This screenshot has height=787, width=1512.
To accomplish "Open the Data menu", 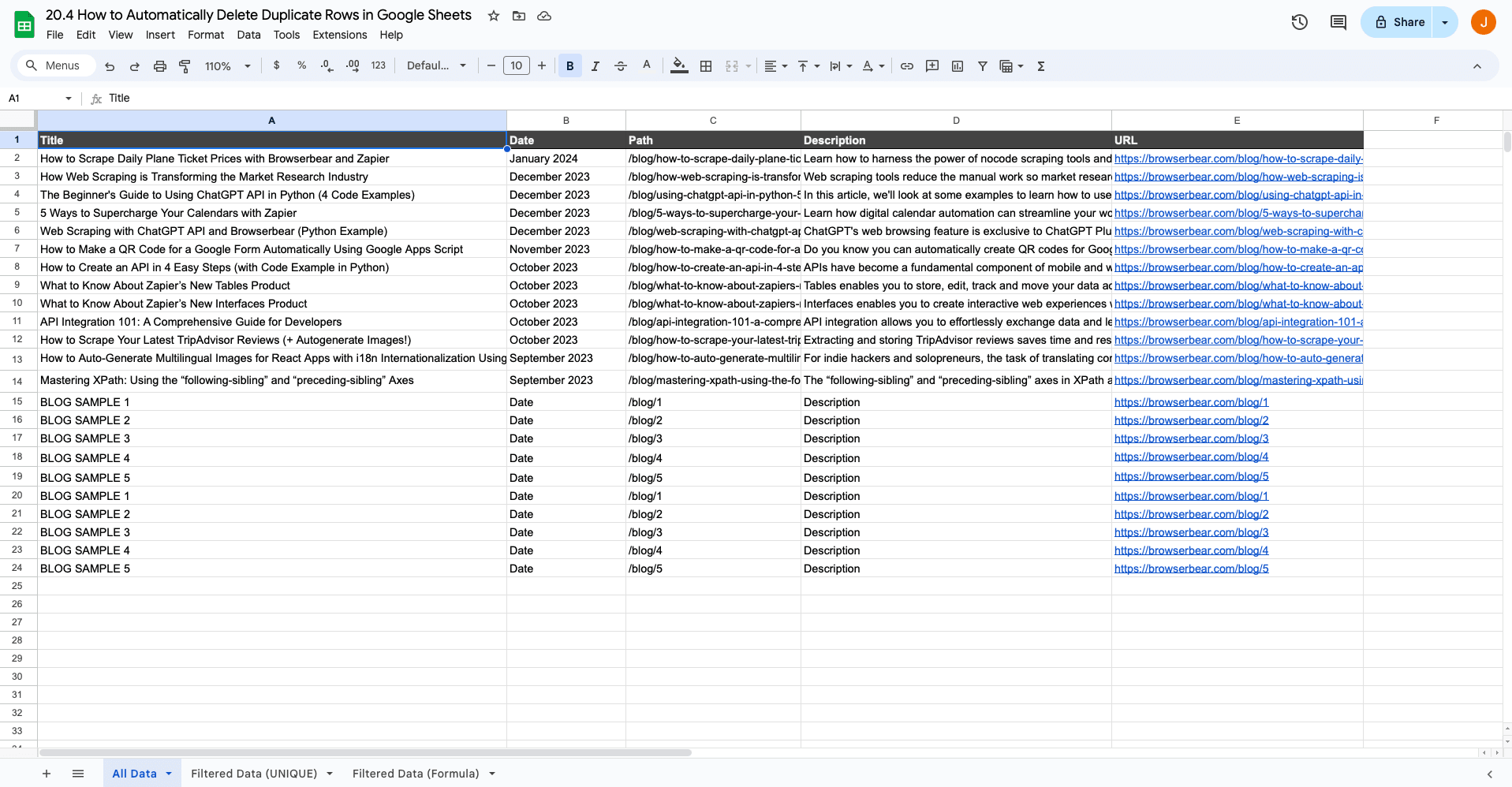I will tap(248, 35).
